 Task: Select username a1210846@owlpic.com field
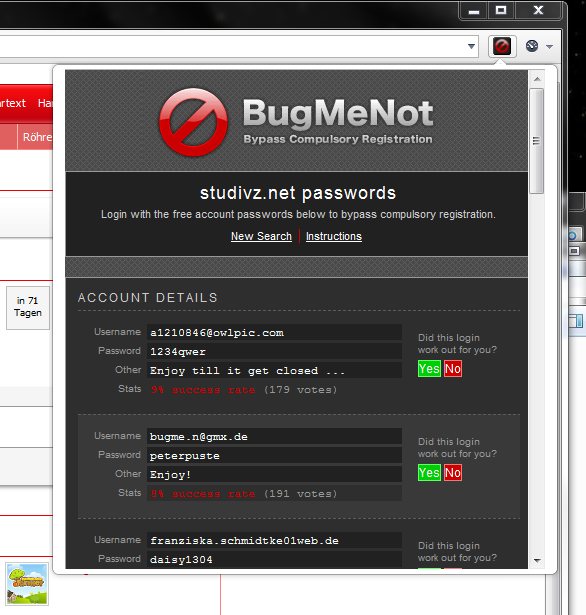point(274,332)
